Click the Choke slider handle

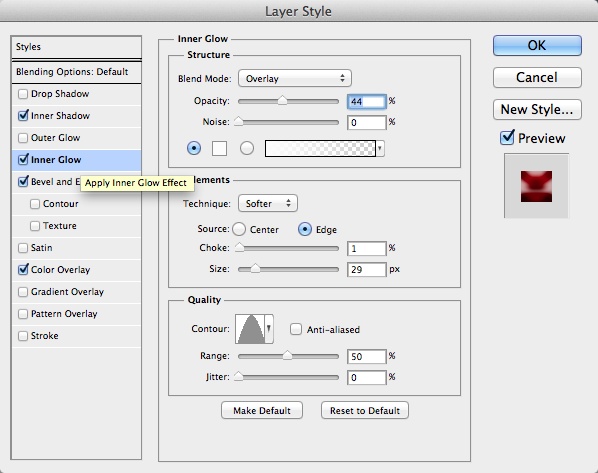[239, 247]
